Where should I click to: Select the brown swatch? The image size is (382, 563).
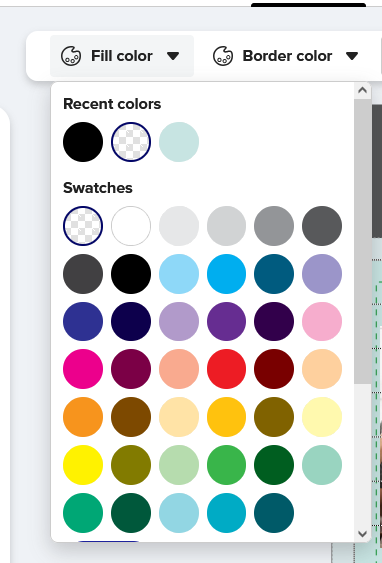[x=131, y=417]
